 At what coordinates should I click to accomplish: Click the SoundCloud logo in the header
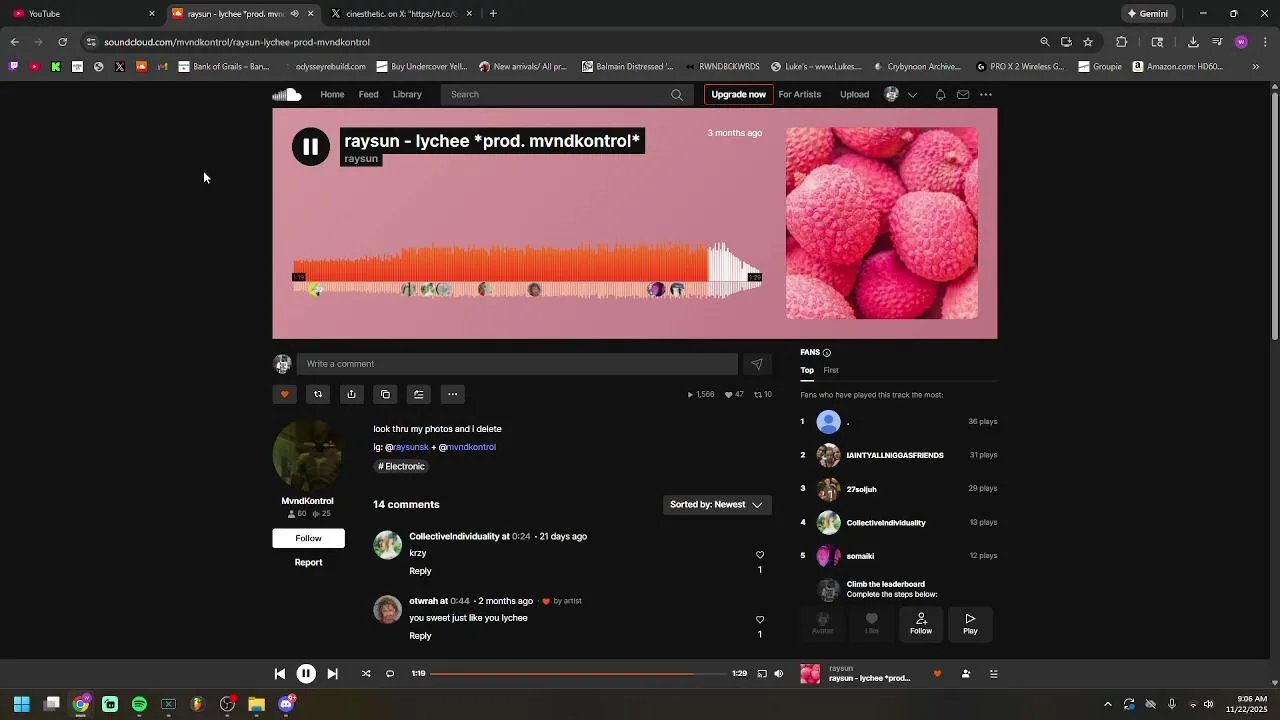[x=287, y=95]
